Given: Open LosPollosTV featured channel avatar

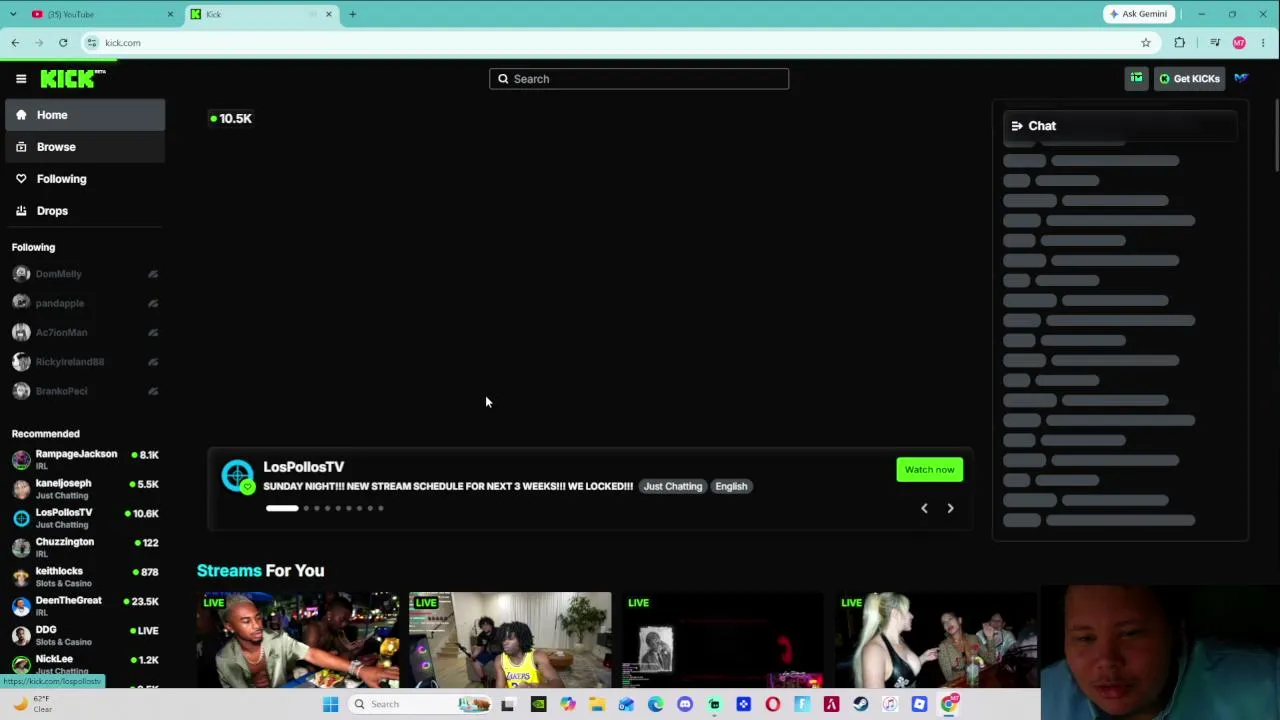Looking at the screenshot, I should [x=238, y=476].
